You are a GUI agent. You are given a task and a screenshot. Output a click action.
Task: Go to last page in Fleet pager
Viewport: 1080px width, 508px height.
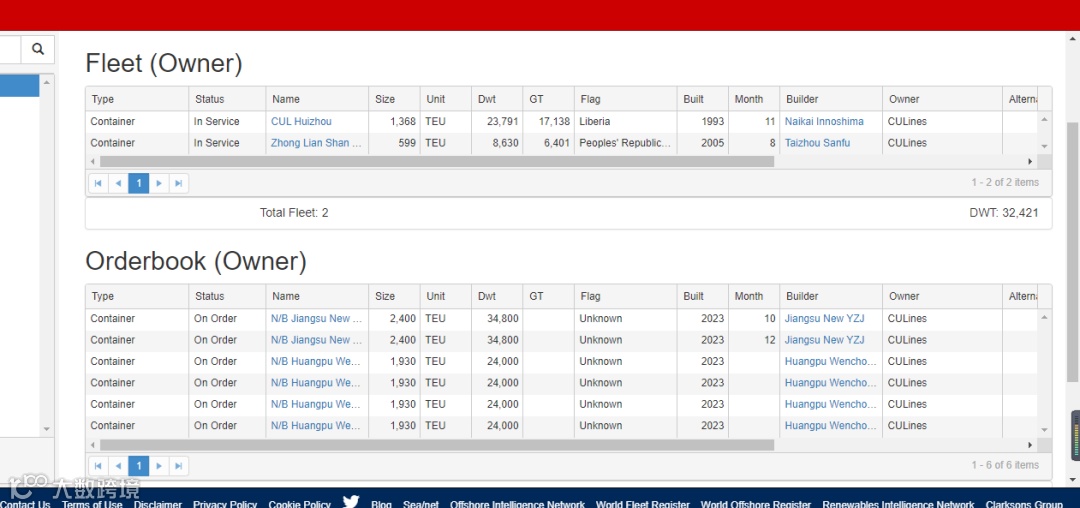point(178,183)
